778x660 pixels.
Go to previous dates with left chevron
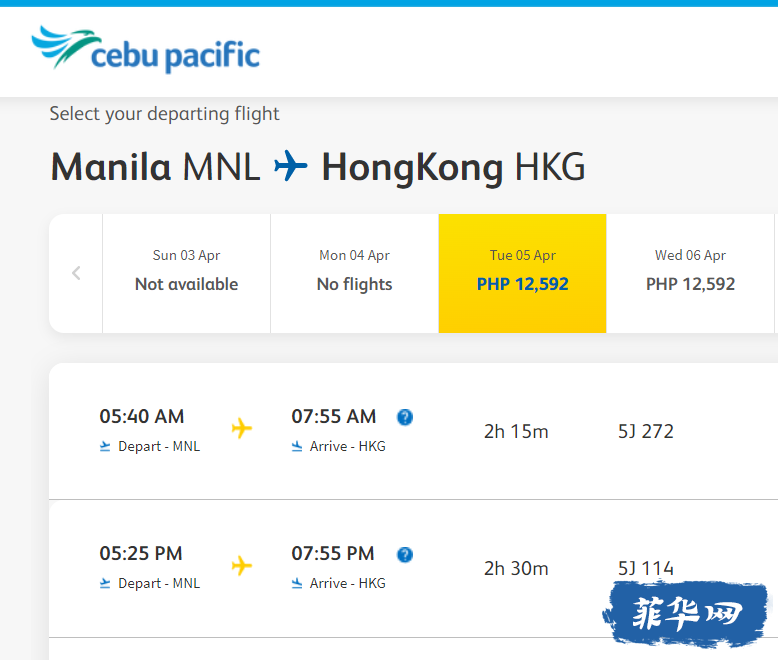pos(76,273)
